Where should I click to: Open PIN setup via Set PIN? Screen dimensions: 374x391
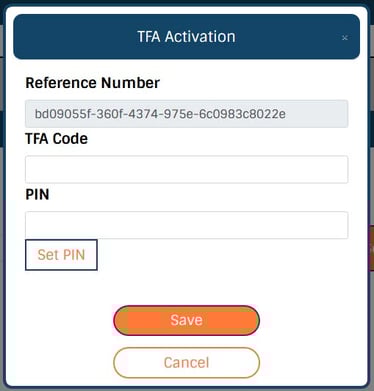[x=61, y=255]
